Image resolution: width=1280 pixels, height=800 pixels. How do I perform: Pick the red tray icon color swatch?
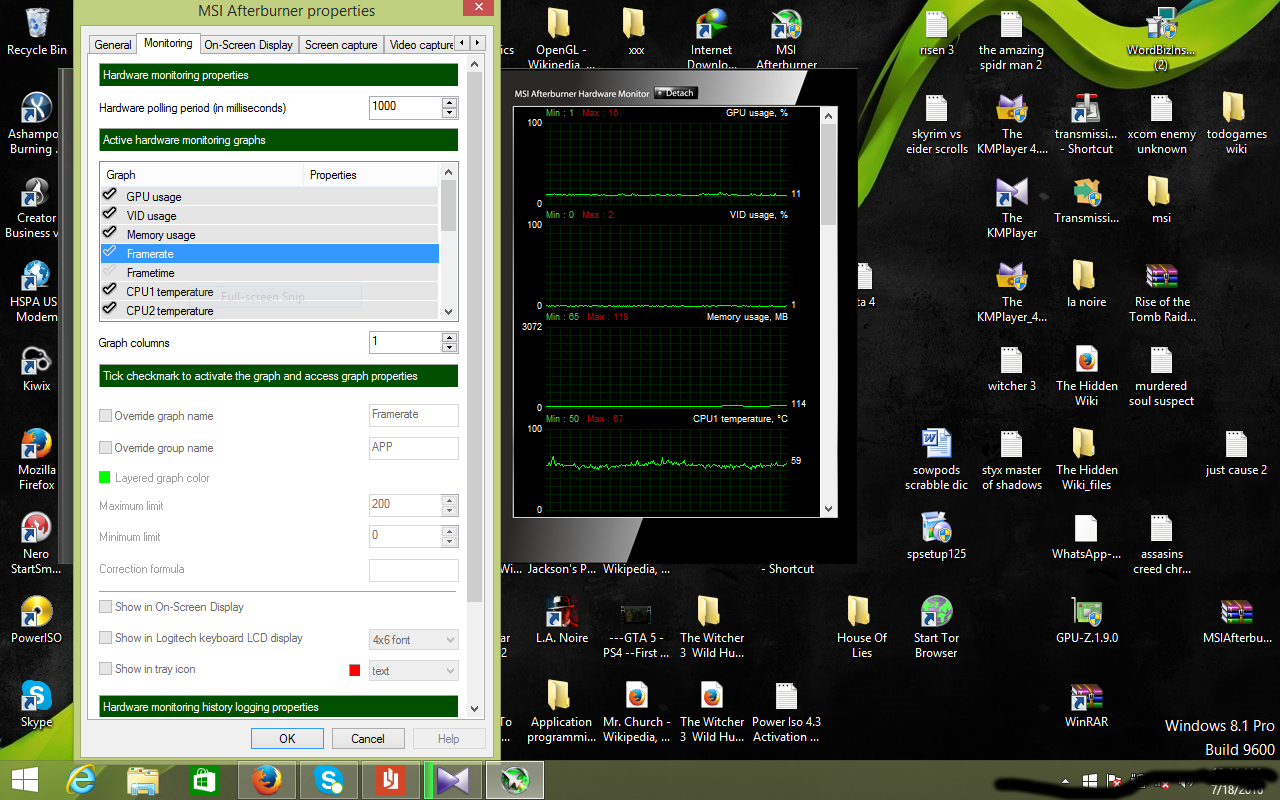point(354,670)
